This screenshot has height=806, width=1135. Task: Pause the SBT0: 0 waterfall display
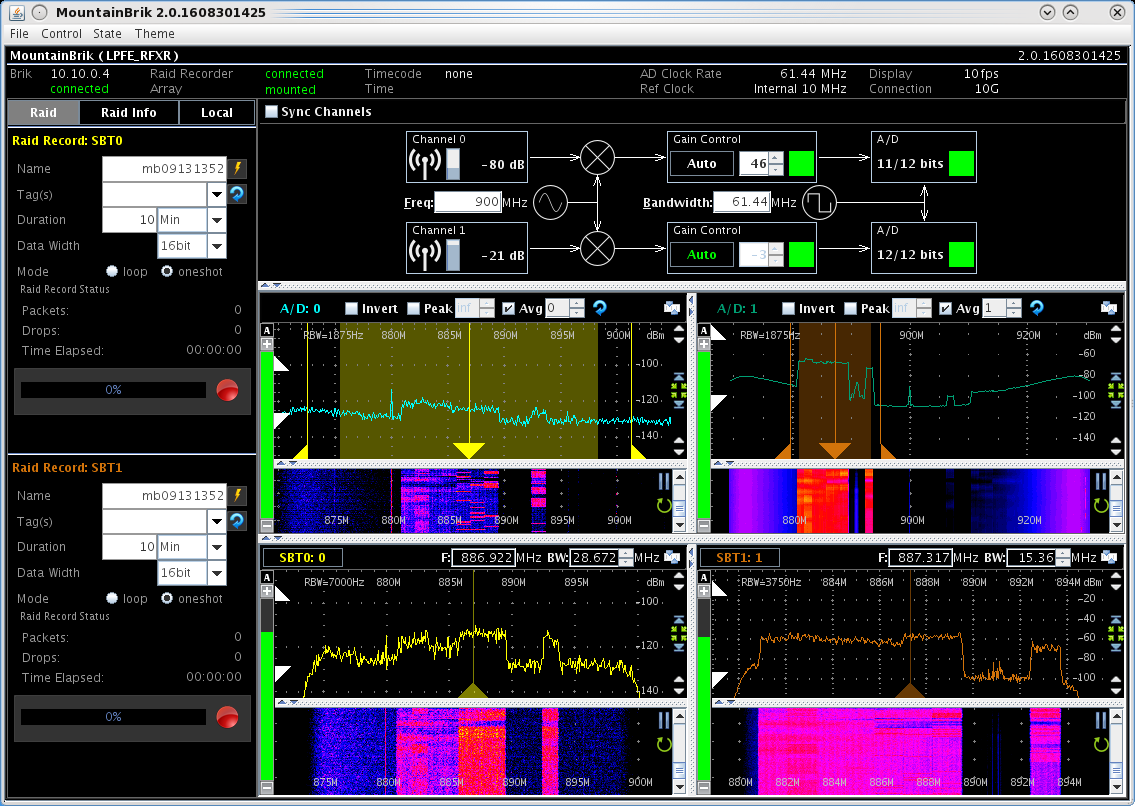point(664,720)
